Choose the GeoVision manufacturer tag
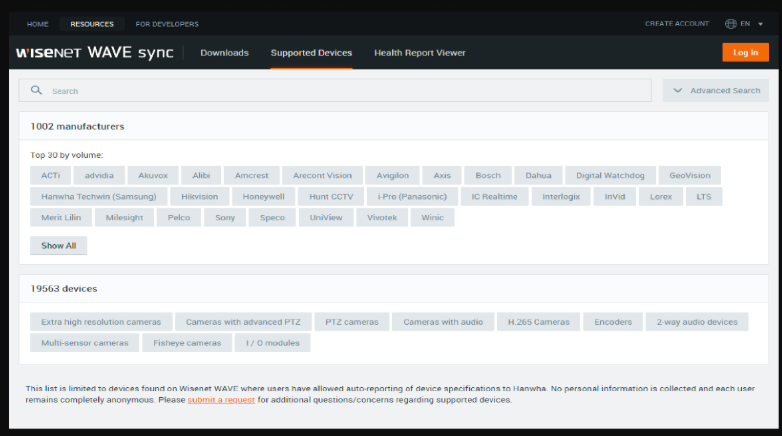Image resolution: width=782 pixels, height=436 pixels. 690,176
